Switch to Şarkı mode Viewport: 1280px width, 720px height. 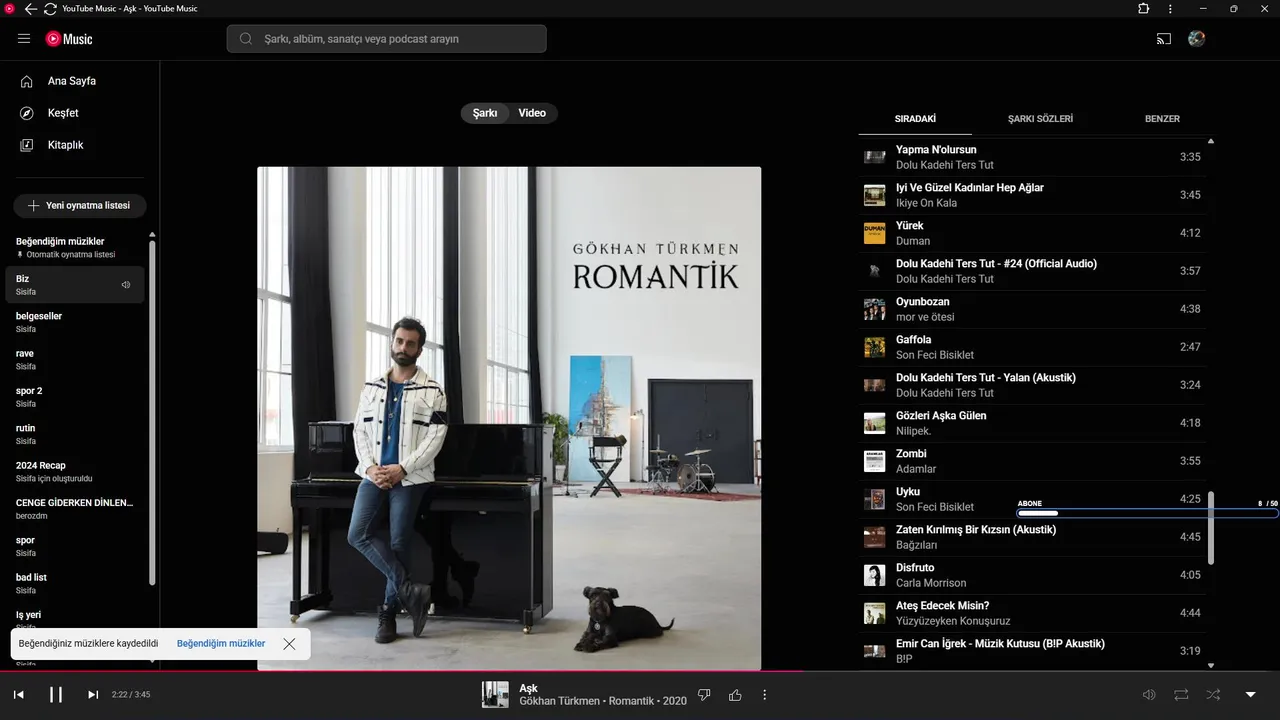(x=485, y=113)
